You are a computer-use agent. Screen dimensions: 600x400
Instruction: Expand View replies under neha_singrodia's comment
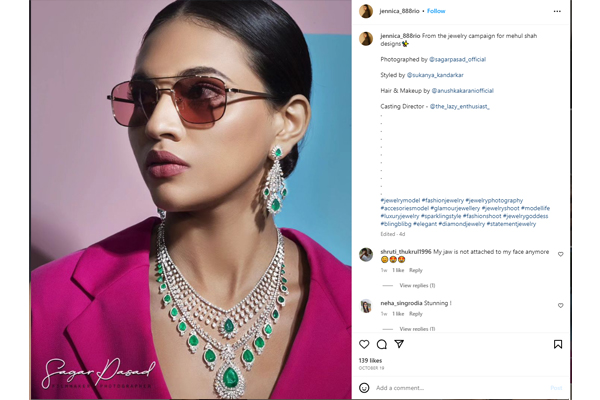(x=417, y=329)
